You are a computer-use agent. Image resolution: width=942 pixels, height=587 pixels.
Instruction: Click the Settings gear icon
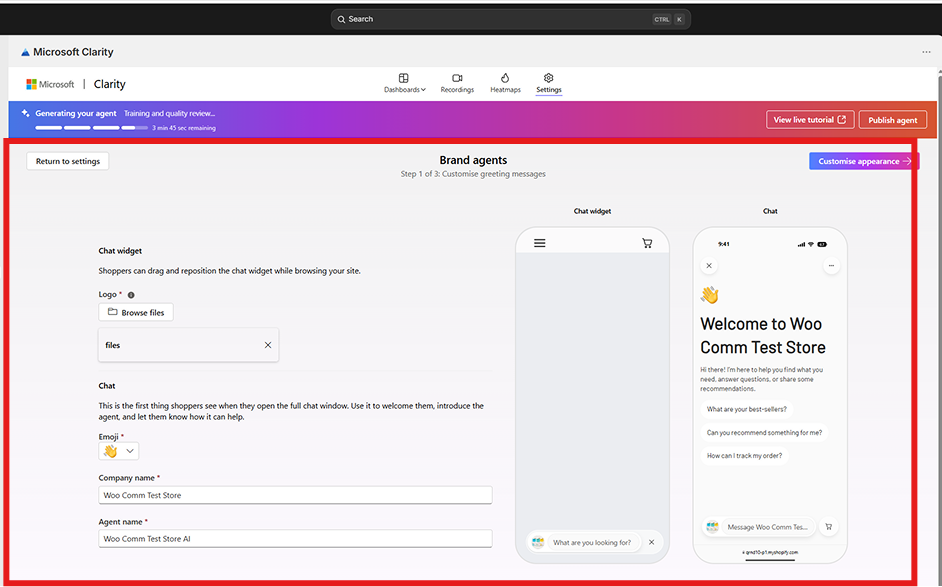548,78
